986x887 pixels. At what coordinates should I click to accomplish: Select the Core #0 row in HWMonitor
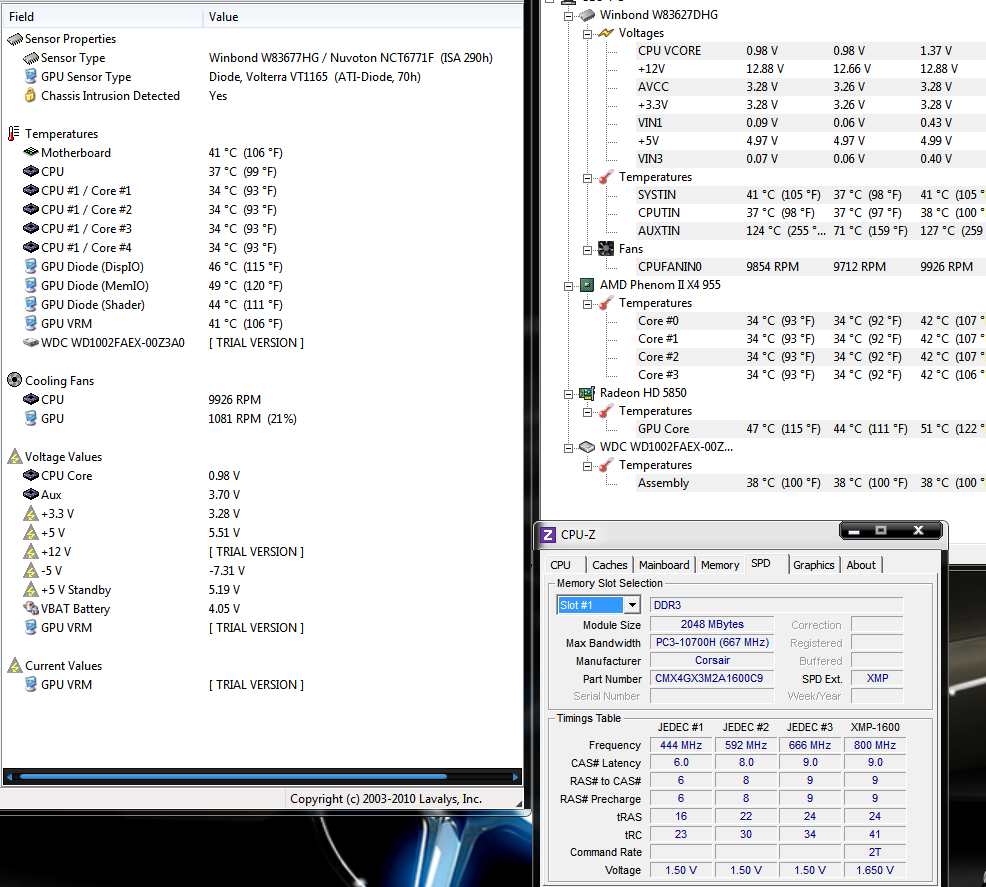810,321
